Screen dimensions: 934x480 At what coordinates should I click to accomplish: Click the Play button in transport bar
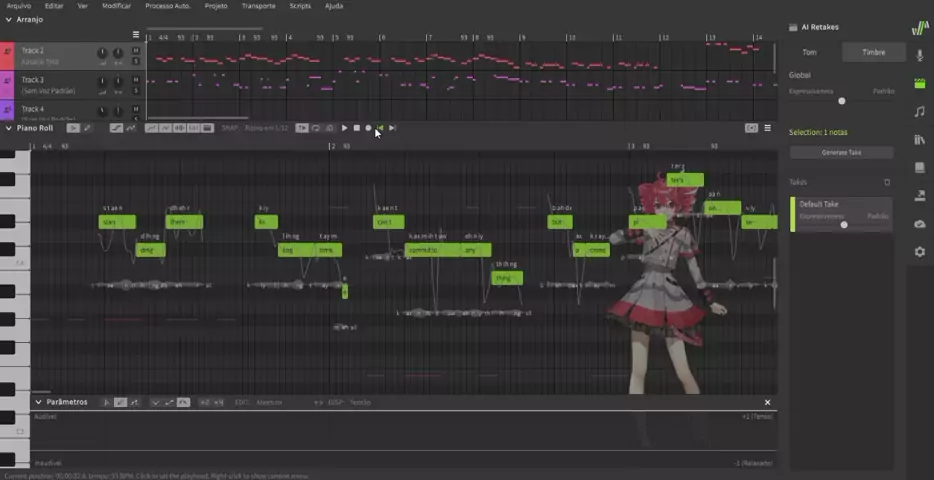[x=344, y=128]
